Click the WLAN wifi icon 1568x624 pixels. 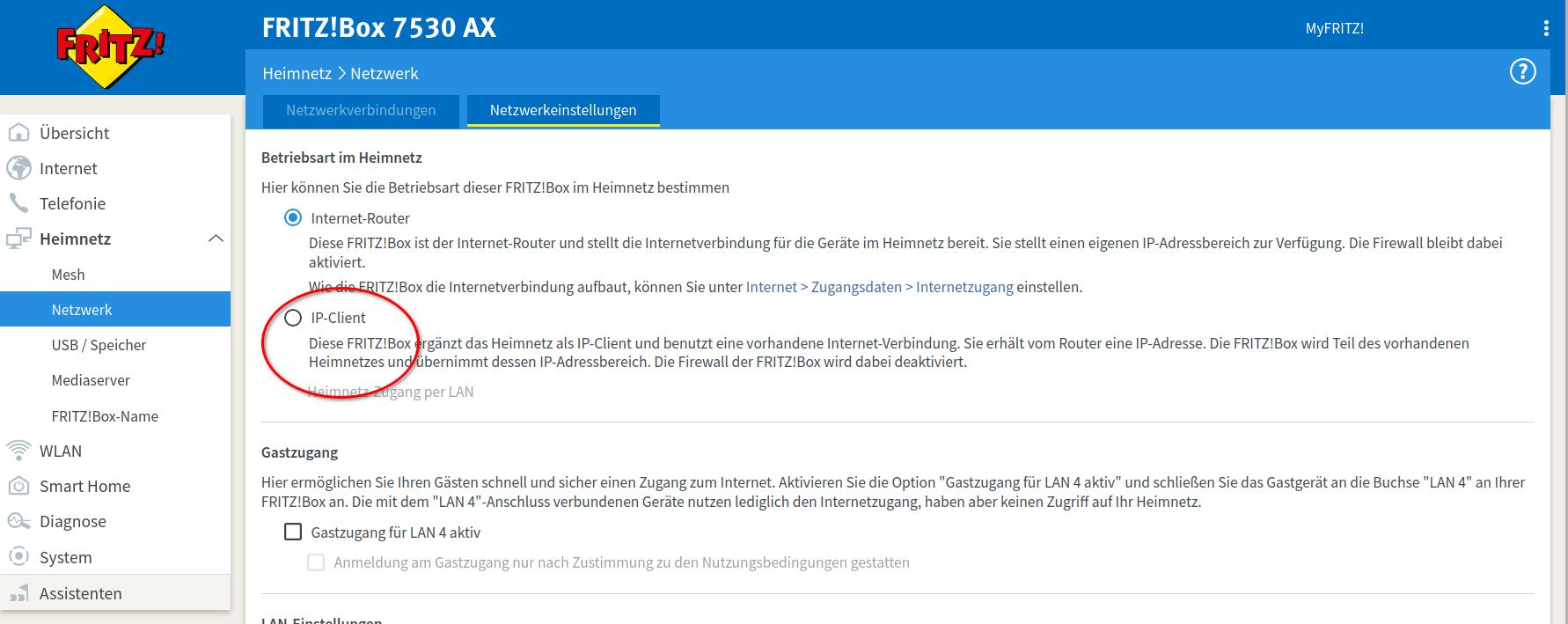(x=18, y=451)
